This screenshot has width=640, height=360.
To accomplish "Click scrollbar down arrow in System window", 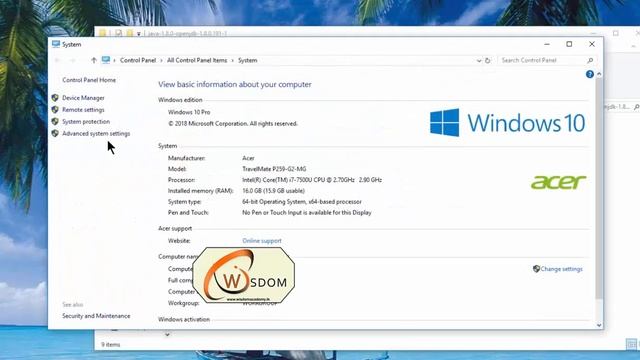I will [599, 325].
